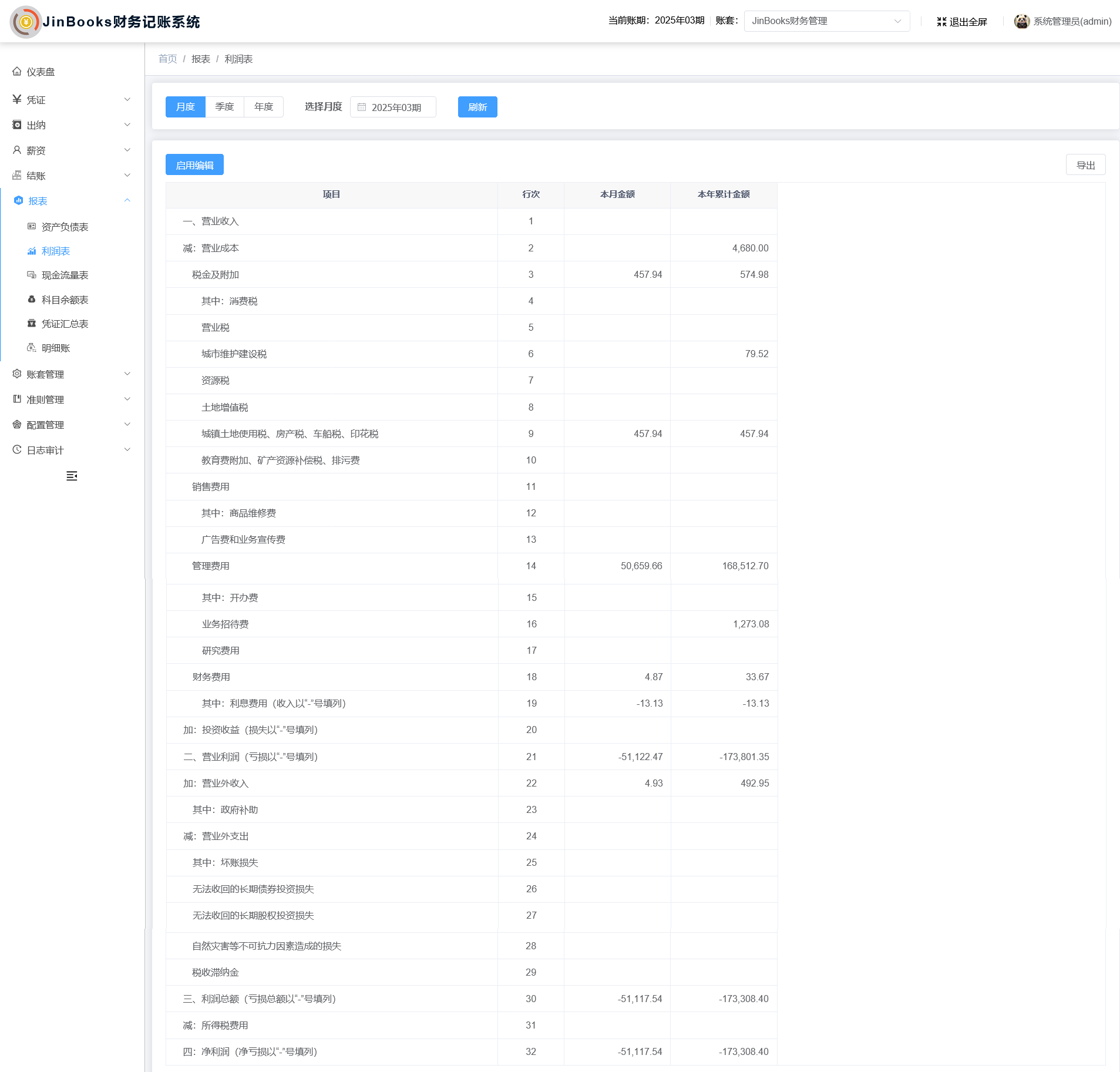Click the cash flow statement icon
The width and height of the screenshot is (1120, 1072).
pyautogui.click(x=32, y=275)
